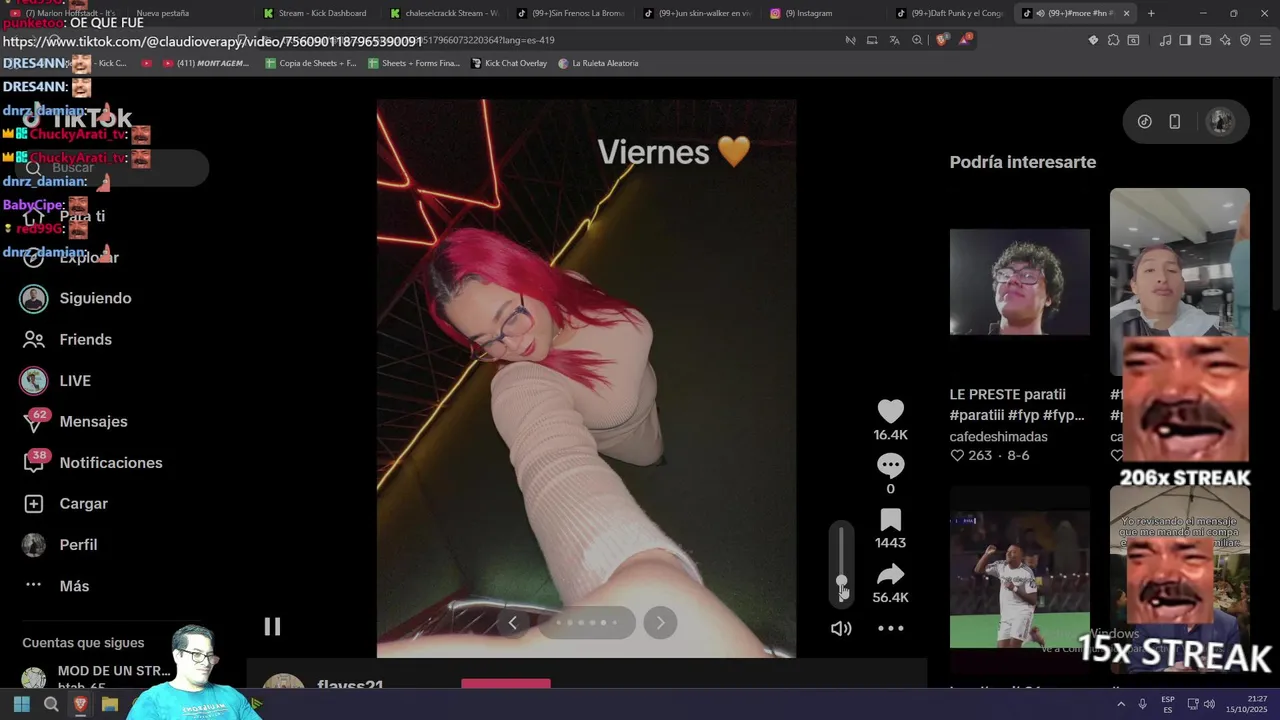
Task: Click the translate page icon
Action: [895, 40]
